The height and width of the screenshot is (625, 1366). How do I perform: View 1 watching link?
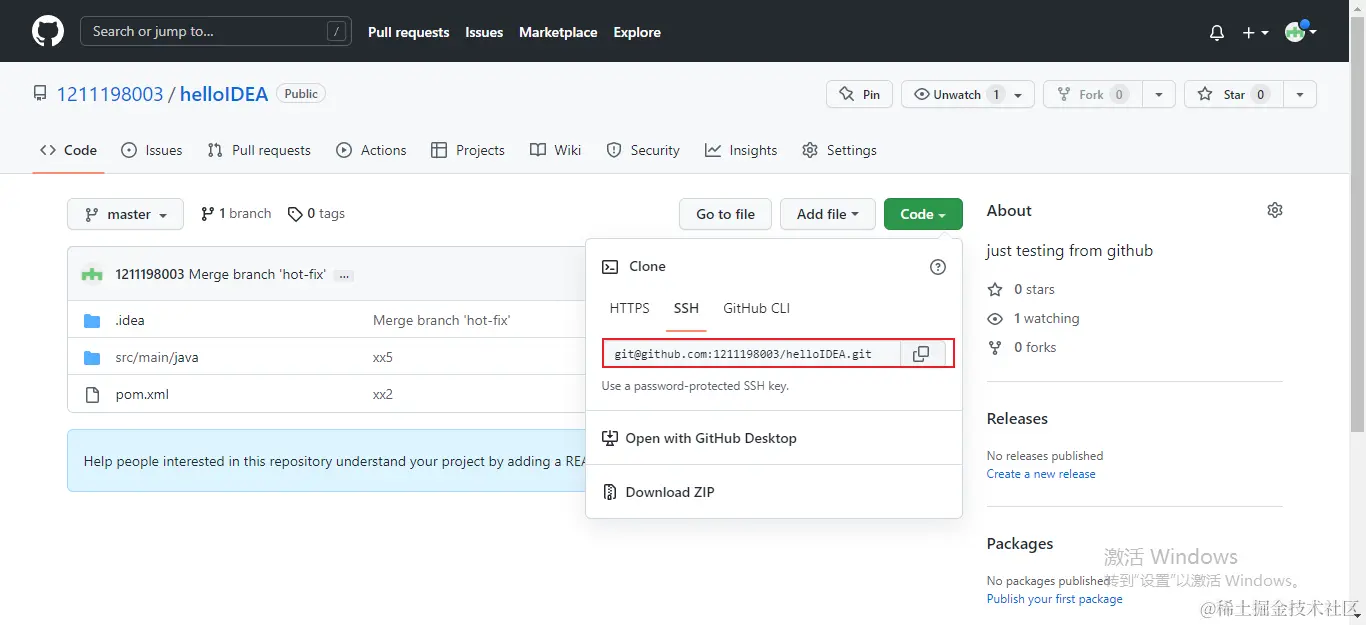[x=1033, y=318]
